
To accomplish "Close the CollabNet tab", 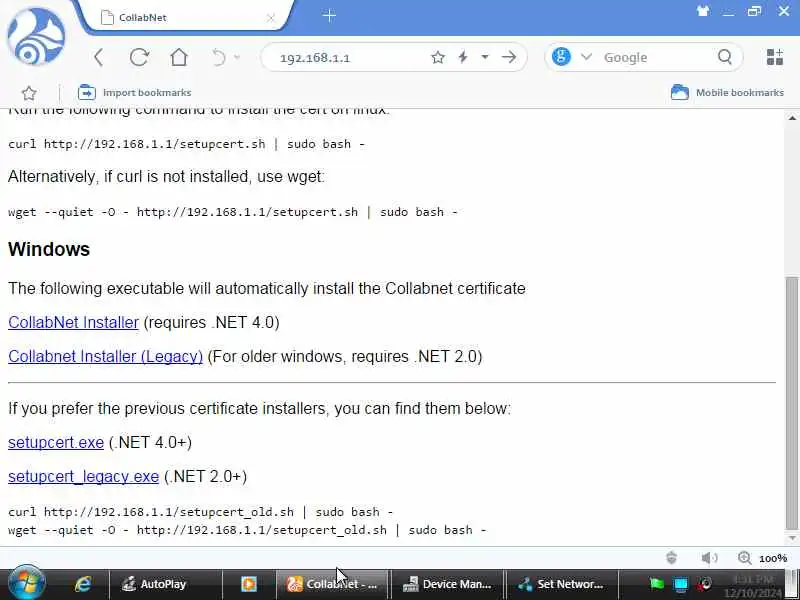I will (x=270, y=18).
